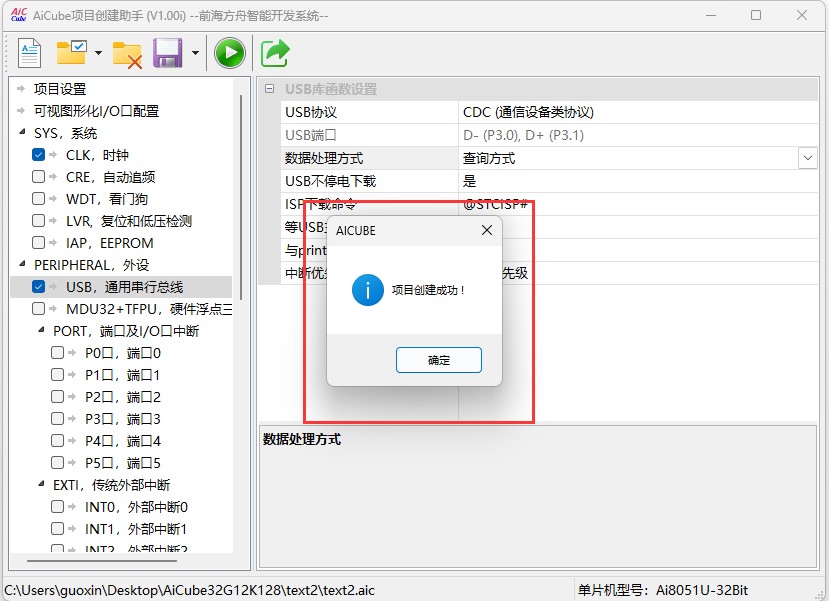Select 项目设置 in the tree
This screenshot has height=601, width=829.
[x=60, y=89]
